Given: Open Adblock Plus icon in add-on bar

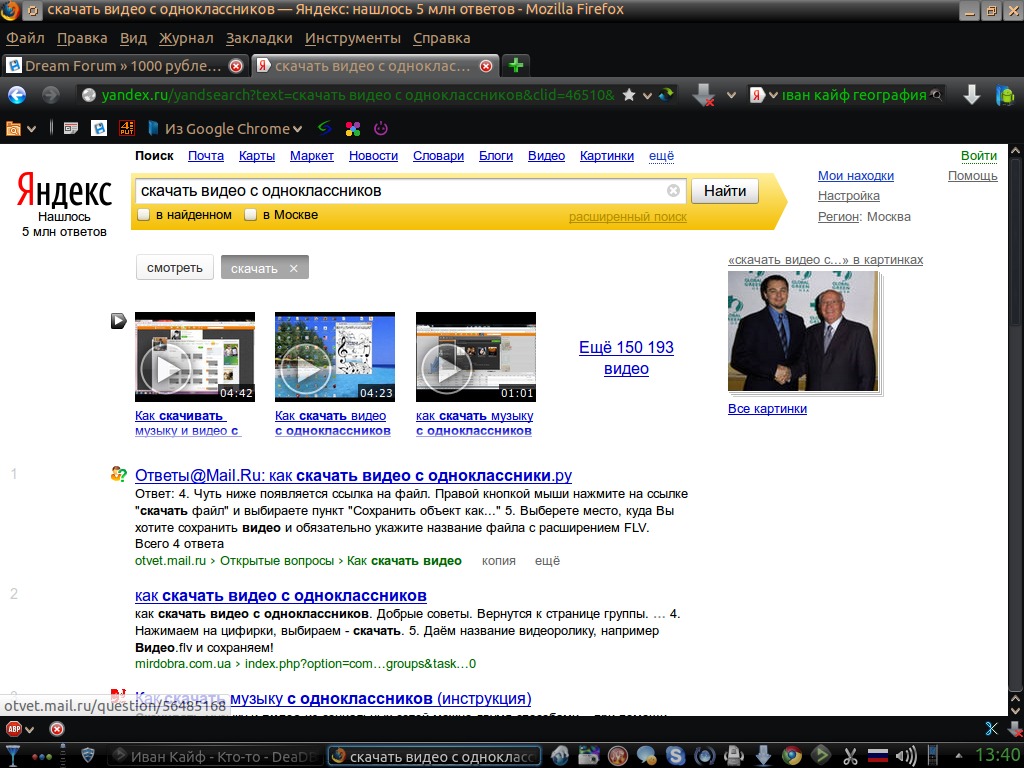Looking at the screenshot, I should pos(14,729).
